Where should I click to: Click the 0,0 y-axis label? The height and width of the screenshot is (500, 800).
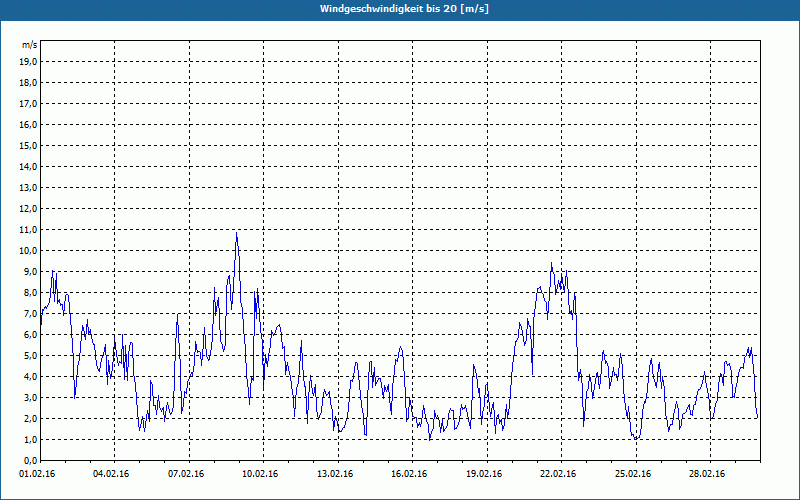(30, 460)
